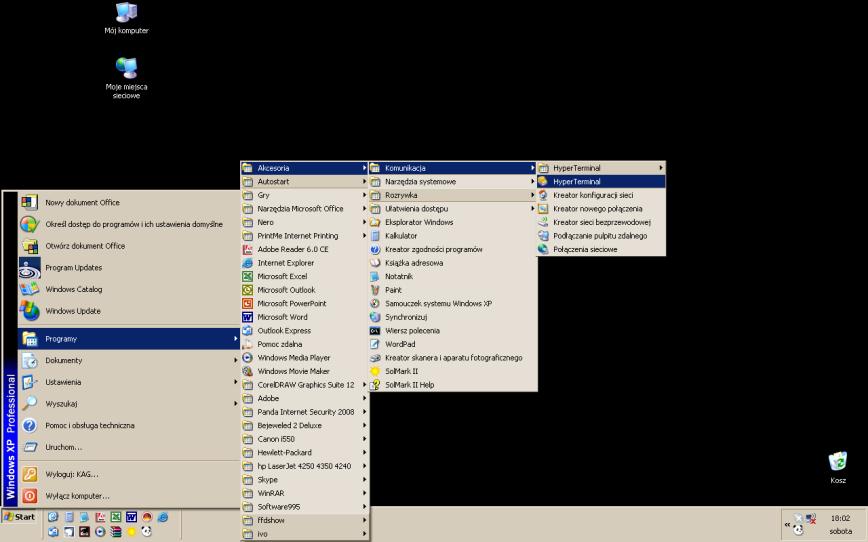Launch the highlighted HyperTerminal program entry
Viewport: 868px width, 542px height.
click(601, 182)
